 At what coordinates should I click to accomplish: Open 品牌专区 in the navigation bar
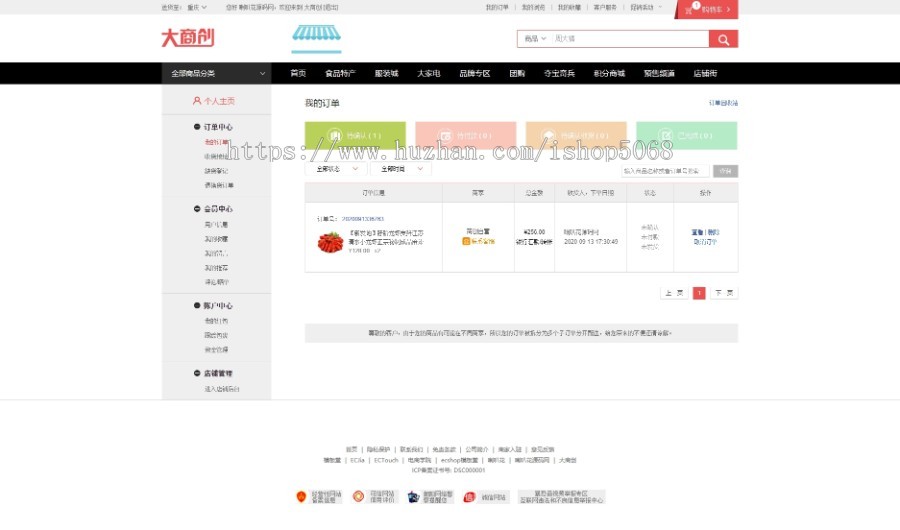click(x=475, y=73)
